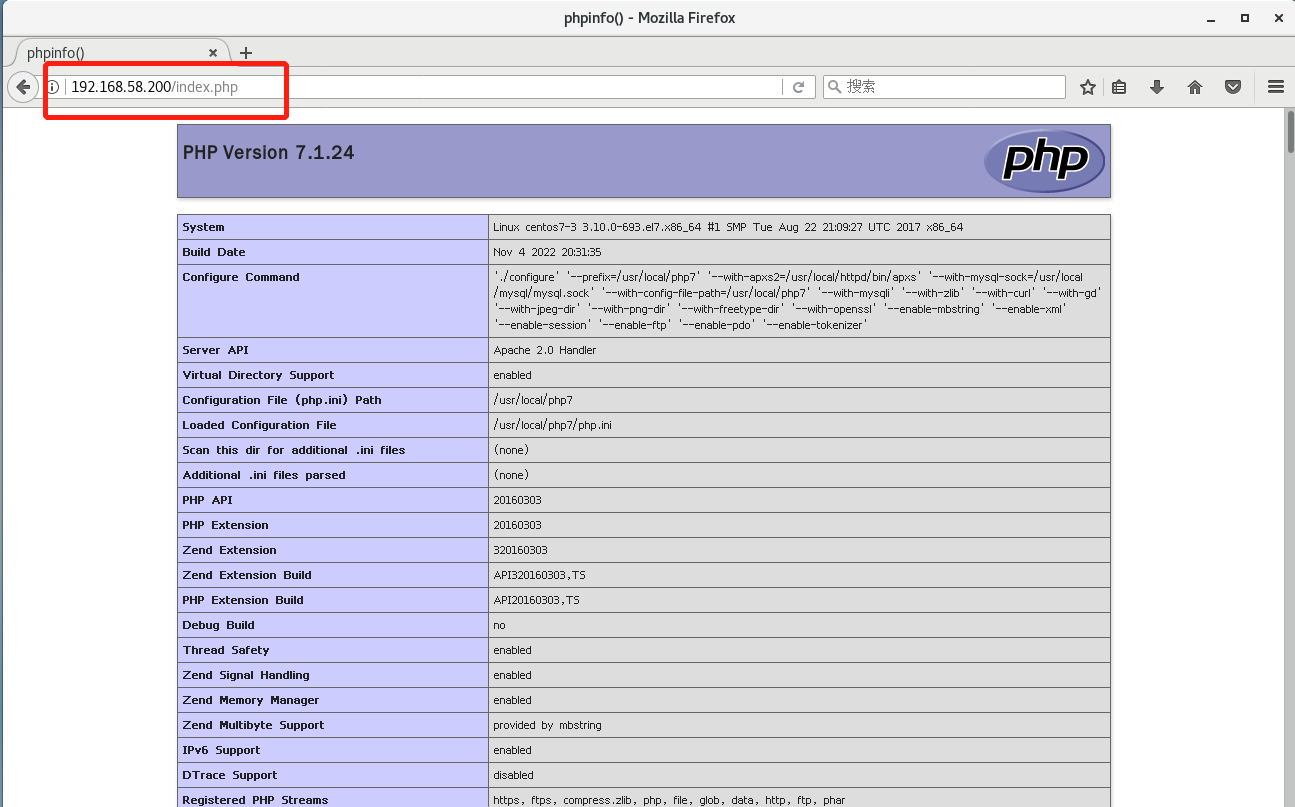Open the Firefox hamburger menu

(x=1275, y=87)
